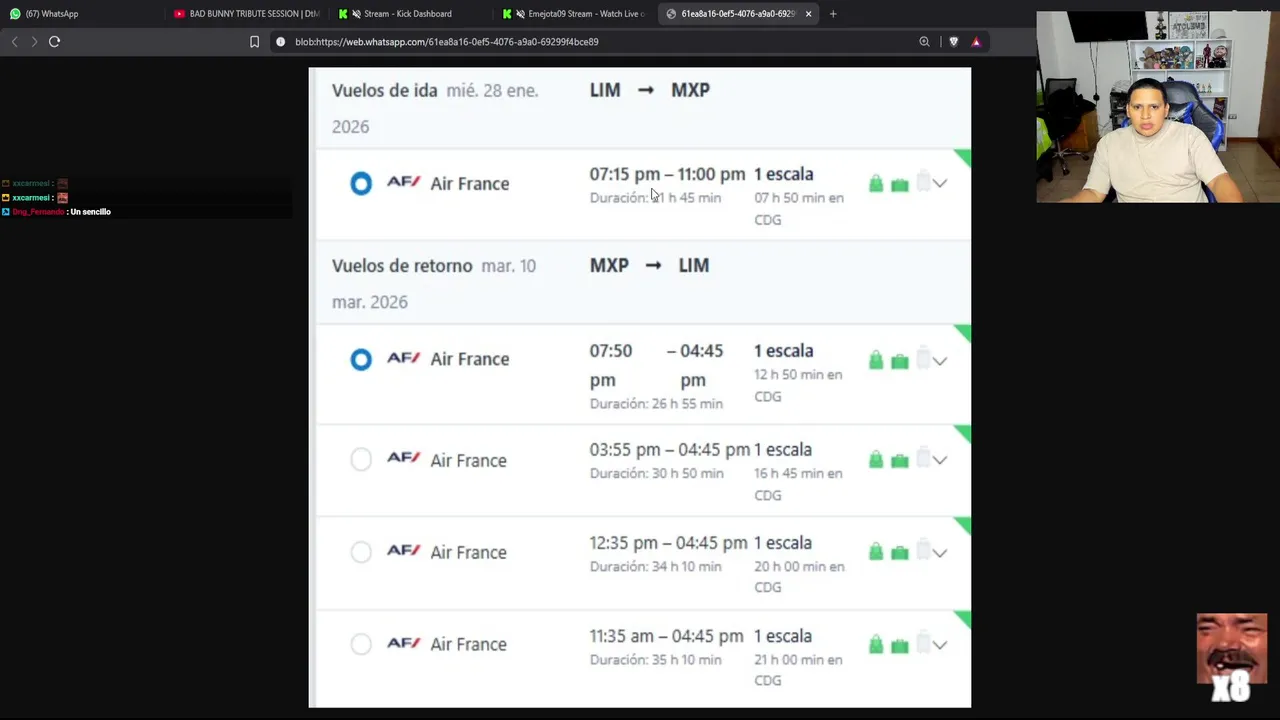Click the Brave Shields icon in address bar
This screenshot has width=1280, height=720.
(953, 42)
